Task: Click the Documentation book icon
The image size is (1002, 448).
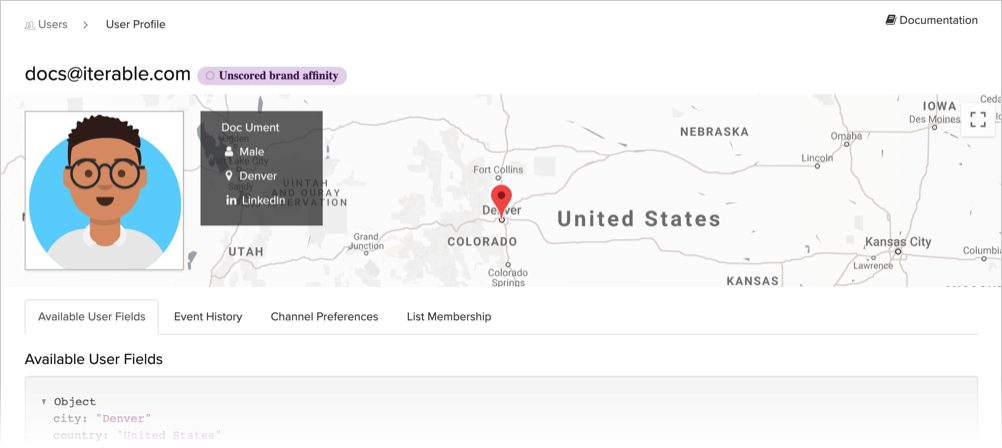Action: pos(890,20)
